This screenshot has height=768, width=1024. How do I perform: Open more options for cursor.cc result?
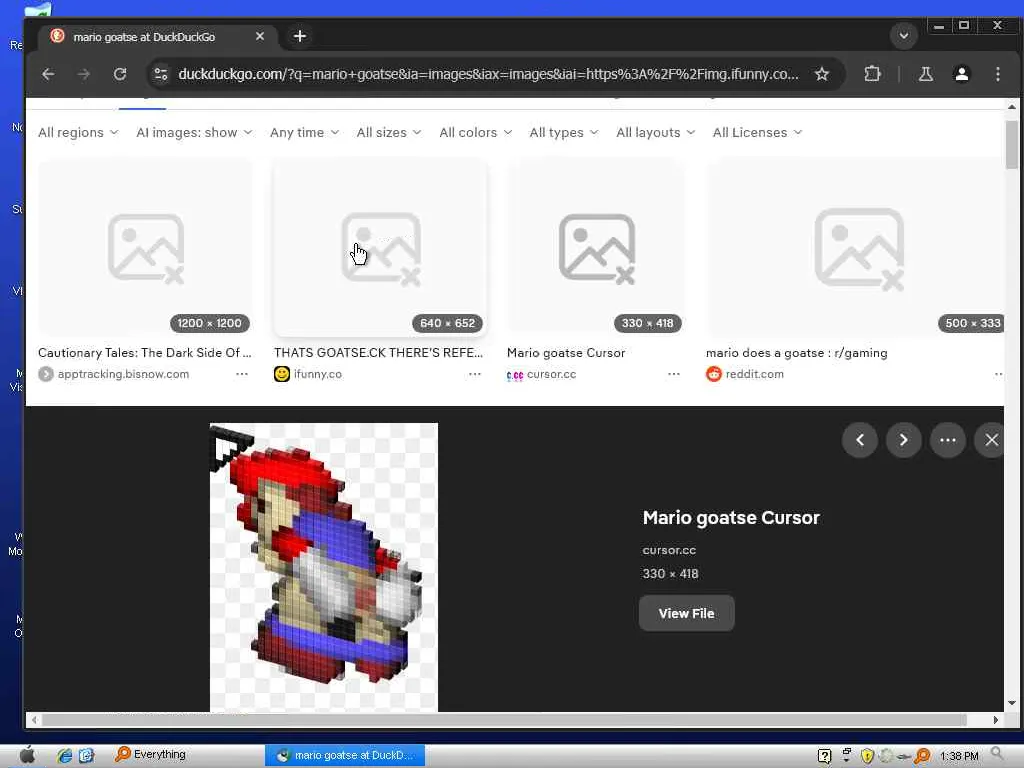(674, 374)
